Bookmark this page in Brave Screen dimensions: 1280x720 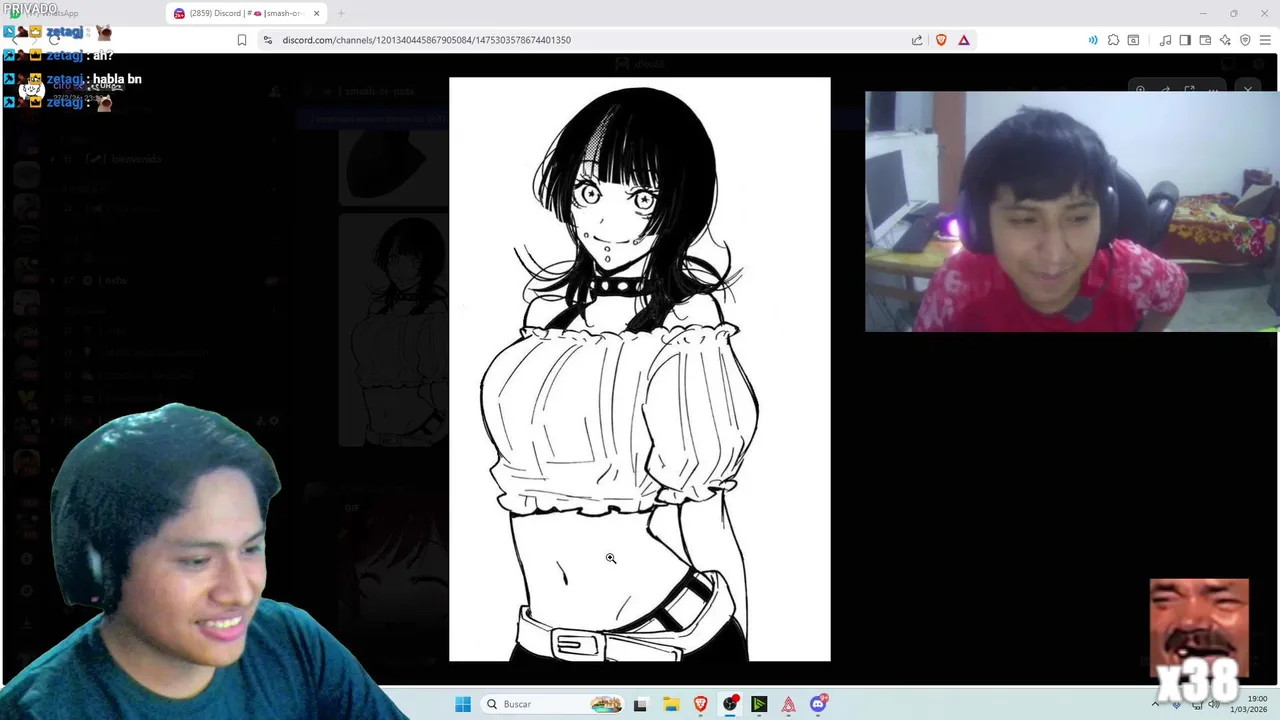pos(242,40)
